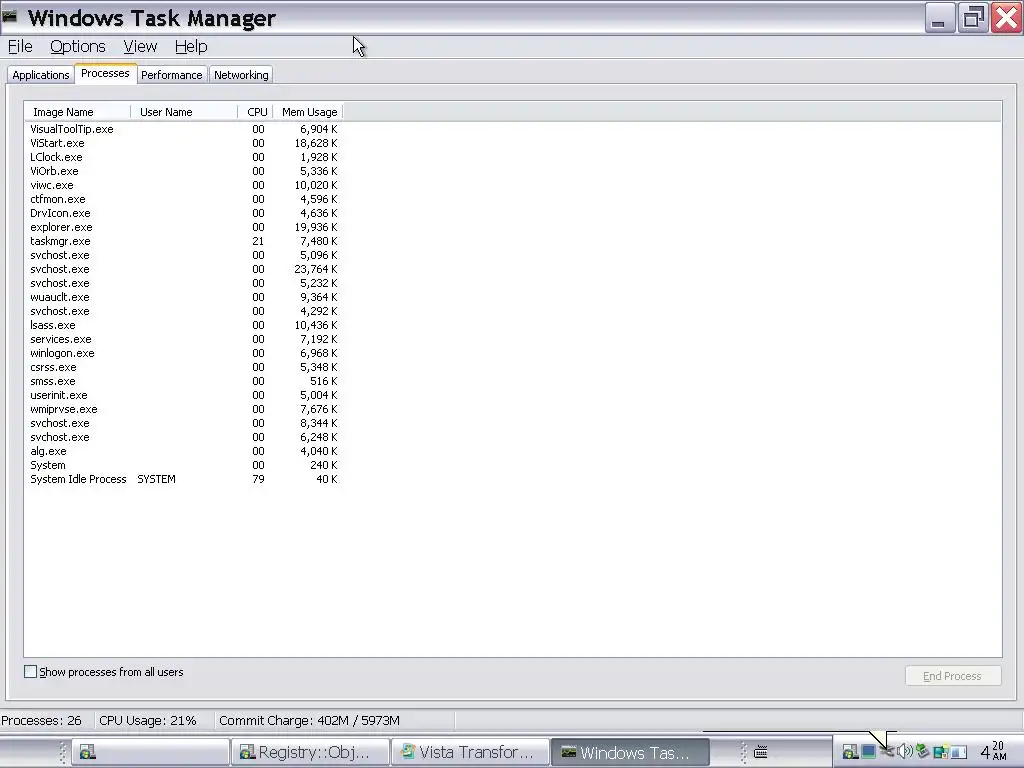Select the Processes tab
The height and width of the screenshot is (768, 1024).
point(105,73)
